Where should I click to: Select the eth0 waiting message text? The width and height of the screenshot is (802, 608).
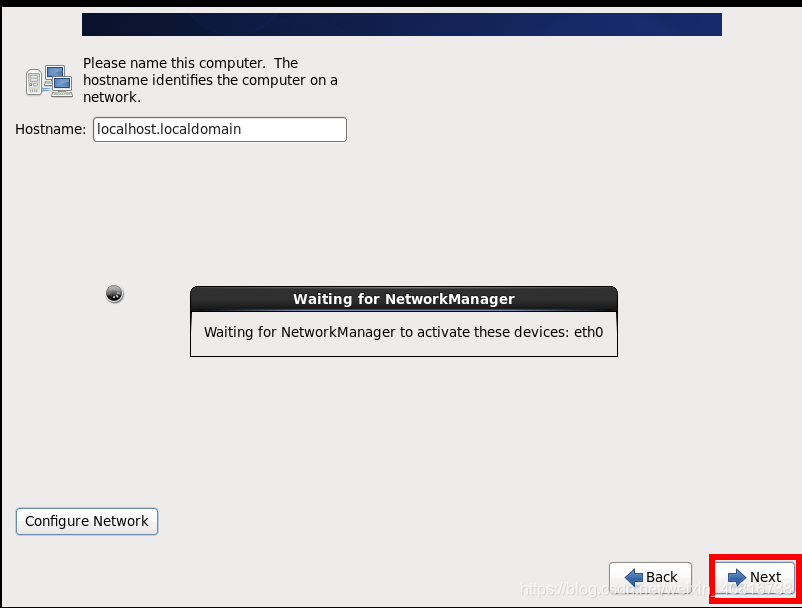(404, 332)
